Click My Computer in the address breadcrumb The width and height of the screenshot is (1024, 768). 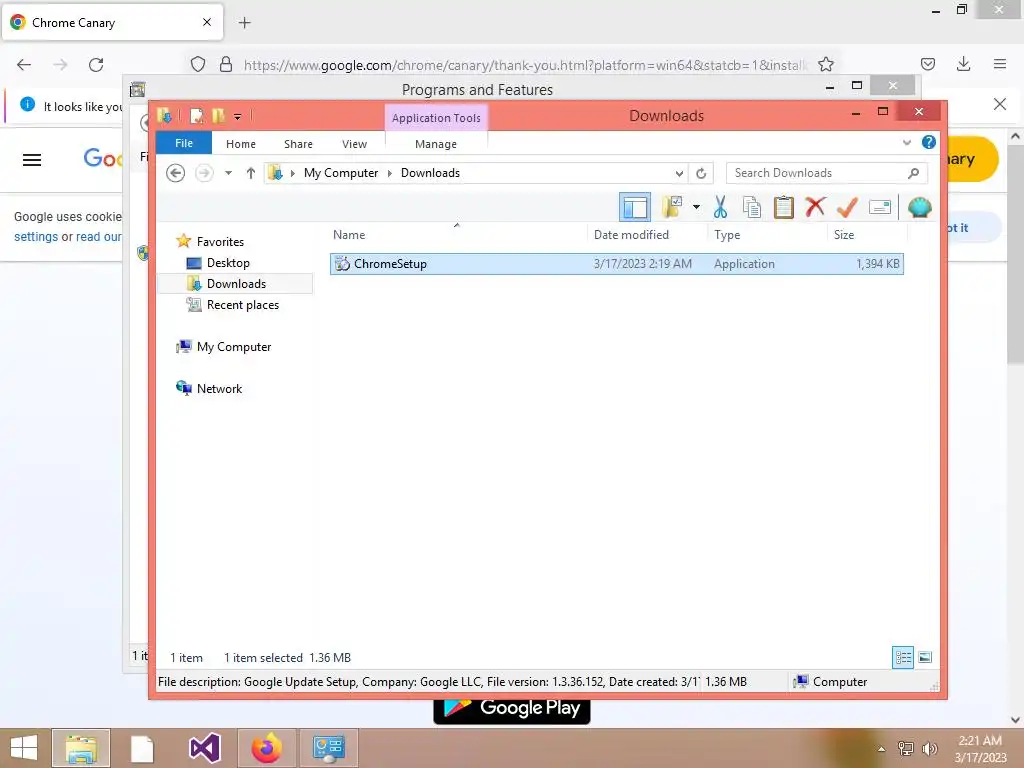point(341,173)
